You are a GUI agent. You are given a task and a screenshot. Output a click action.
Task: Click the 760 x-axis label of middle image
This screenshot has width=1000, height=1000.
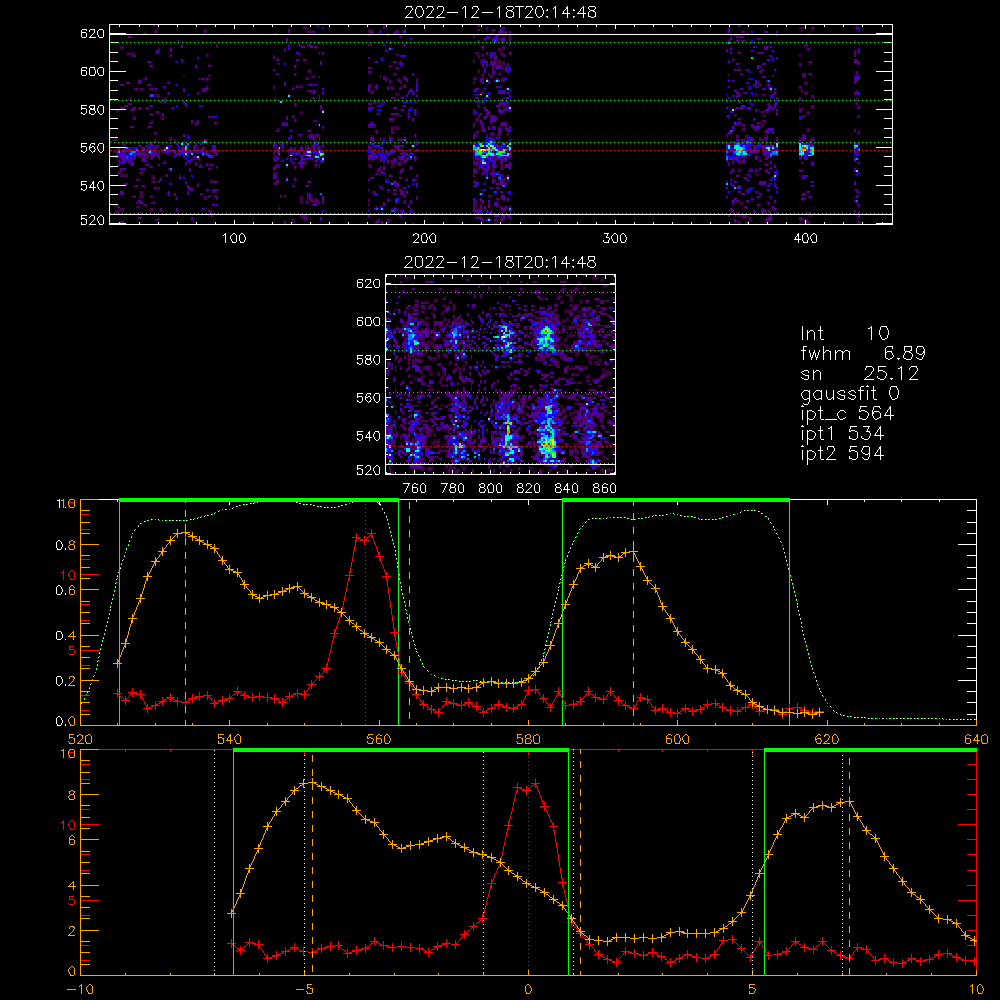[x=415, y=489]
